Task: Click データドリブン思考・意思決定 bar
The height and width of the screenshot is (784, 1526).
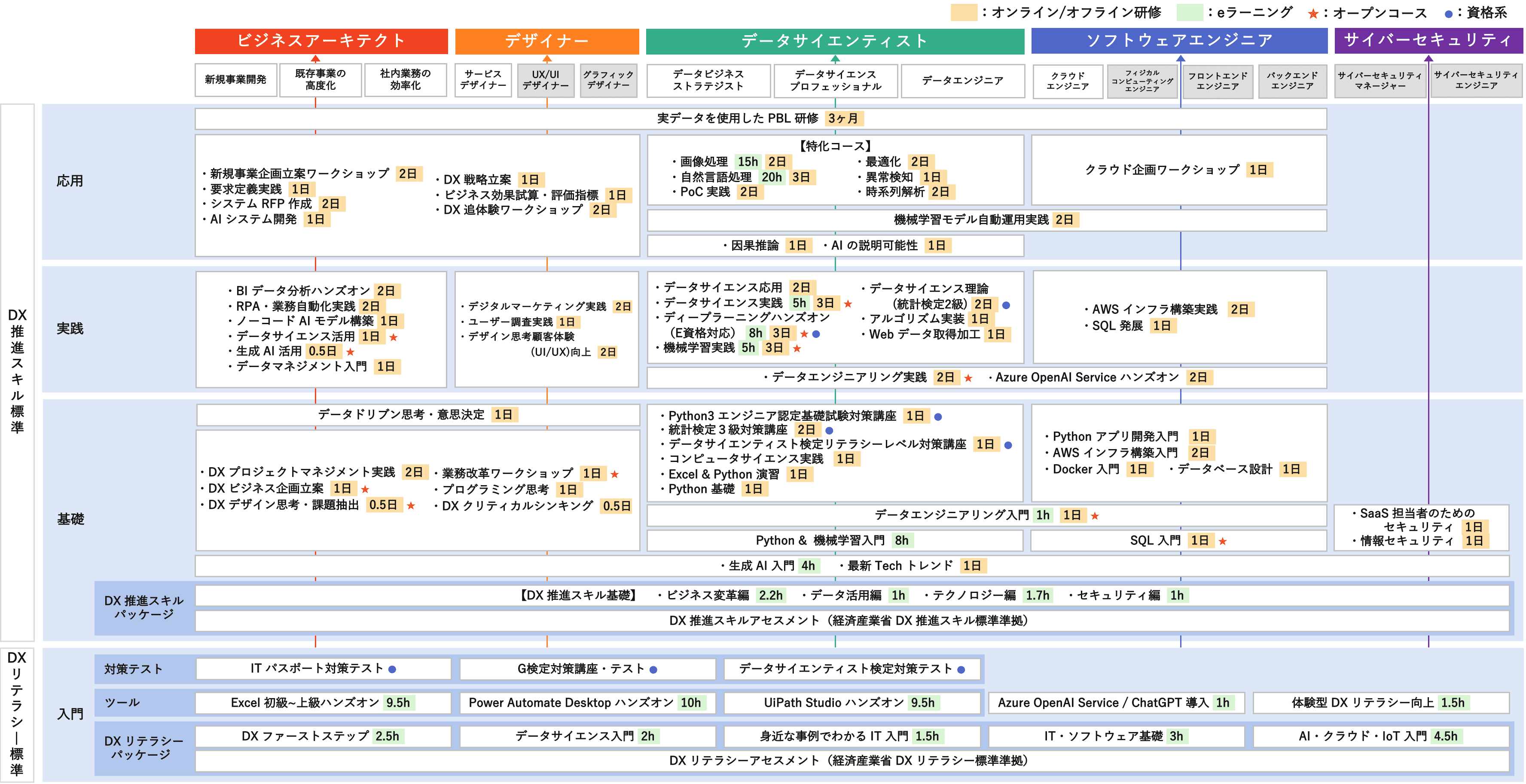Action: 418,414
